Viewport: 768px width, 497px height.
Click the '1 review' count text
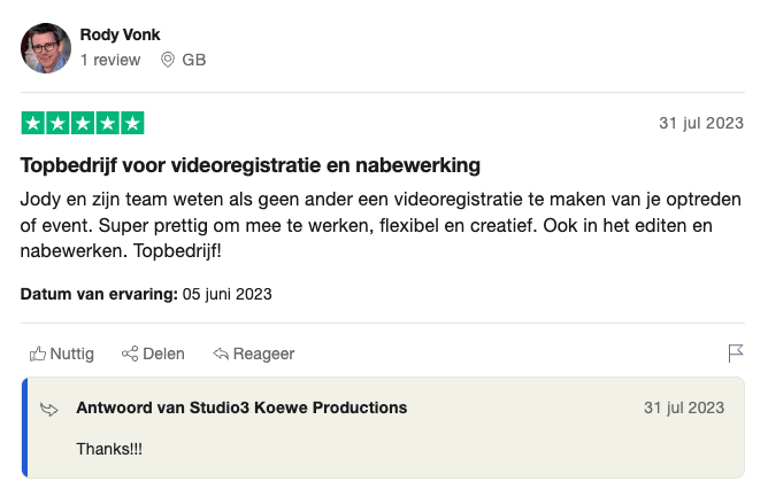click(x=110, y=60)
